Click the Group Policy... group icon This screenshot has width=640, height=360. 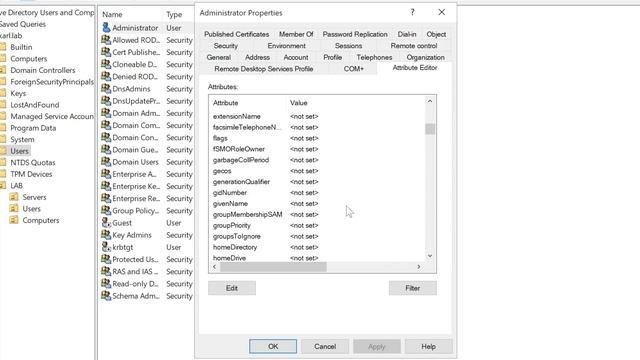tap(106, 210)
